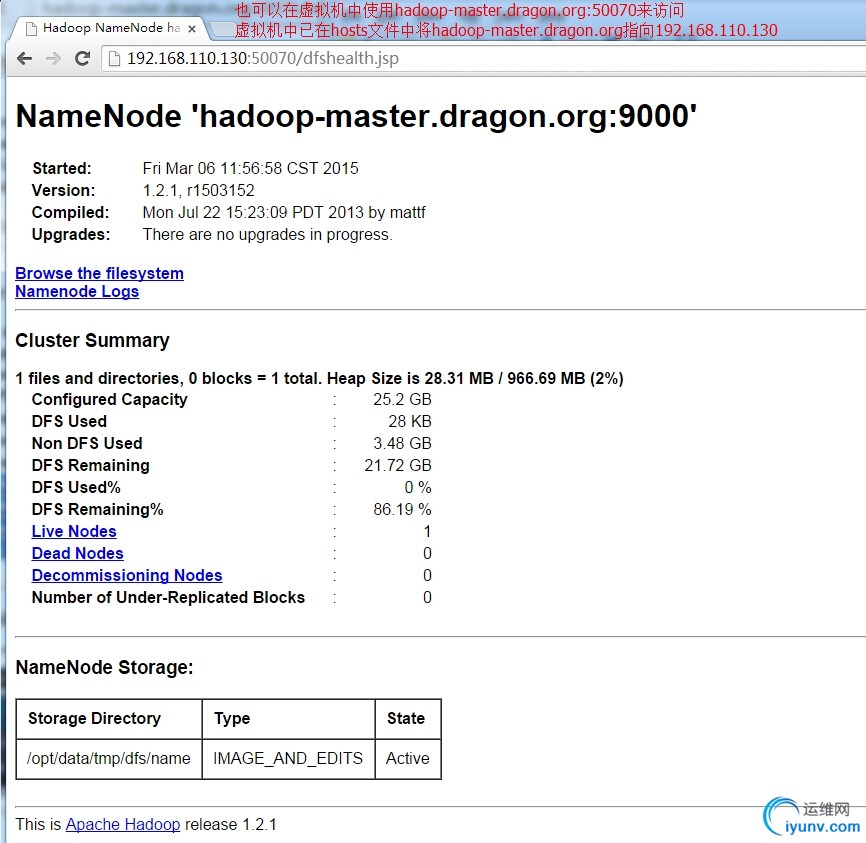
Task: Click the DFS Remaining value 21.72 GB
Action: (x=398, y=465)
